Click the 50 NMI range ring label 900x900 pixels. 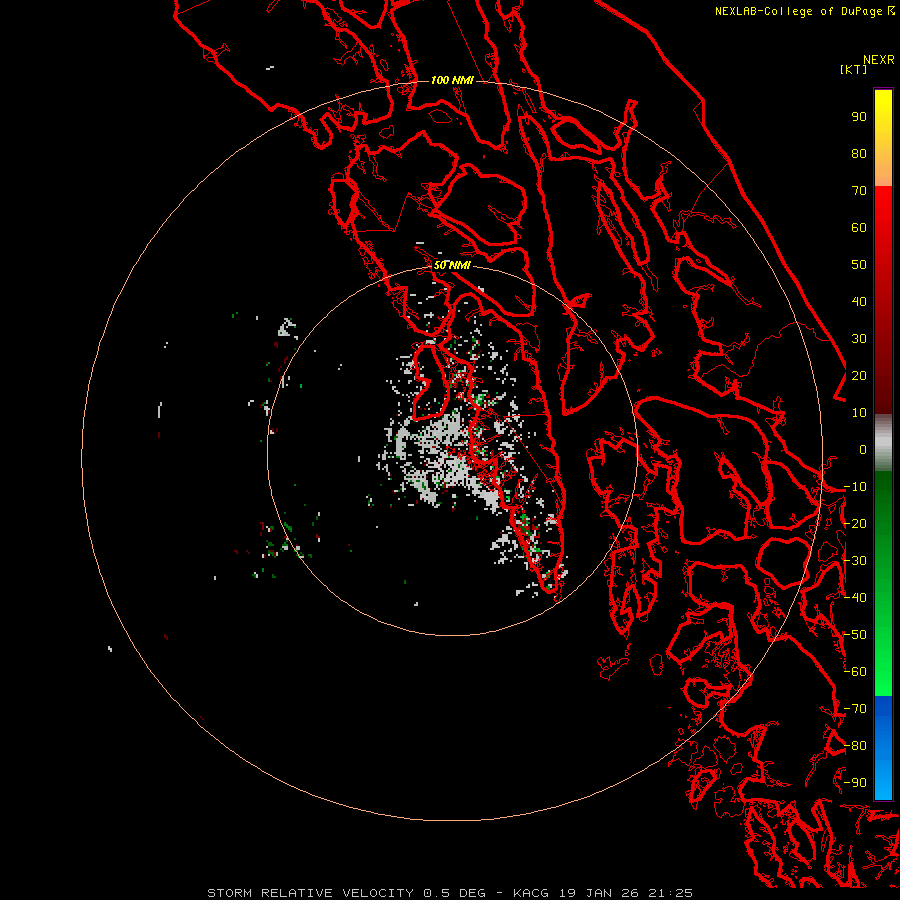tap(452, 265)
